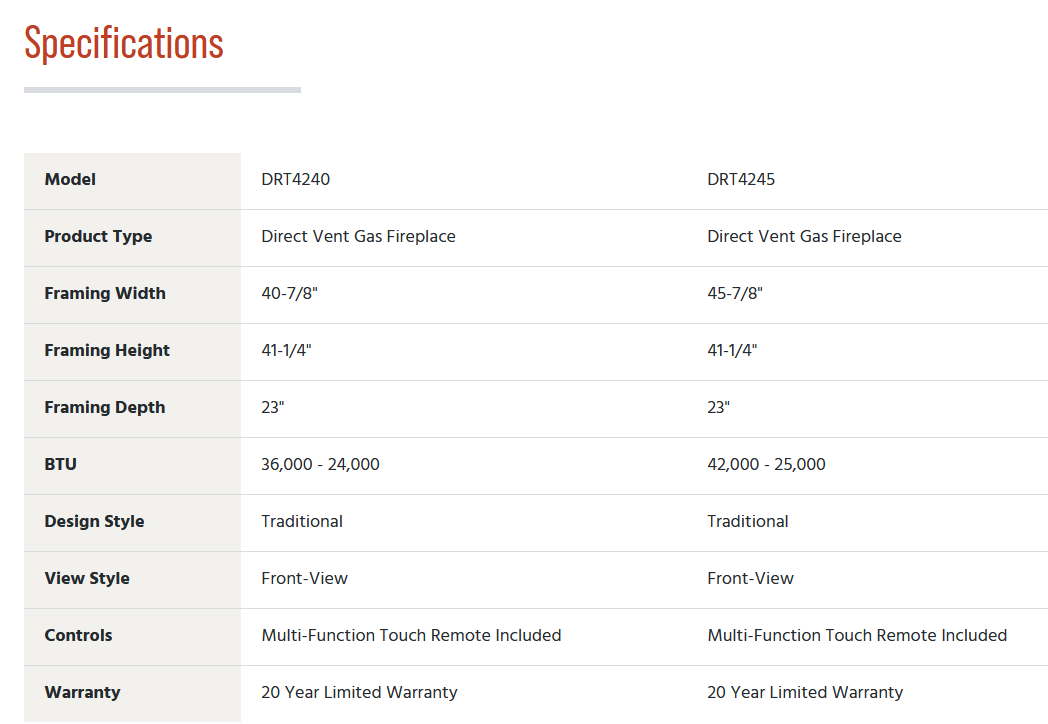Click the 40-7/8" framing width value
1048x724 pixels.
(x=289, y=293)
